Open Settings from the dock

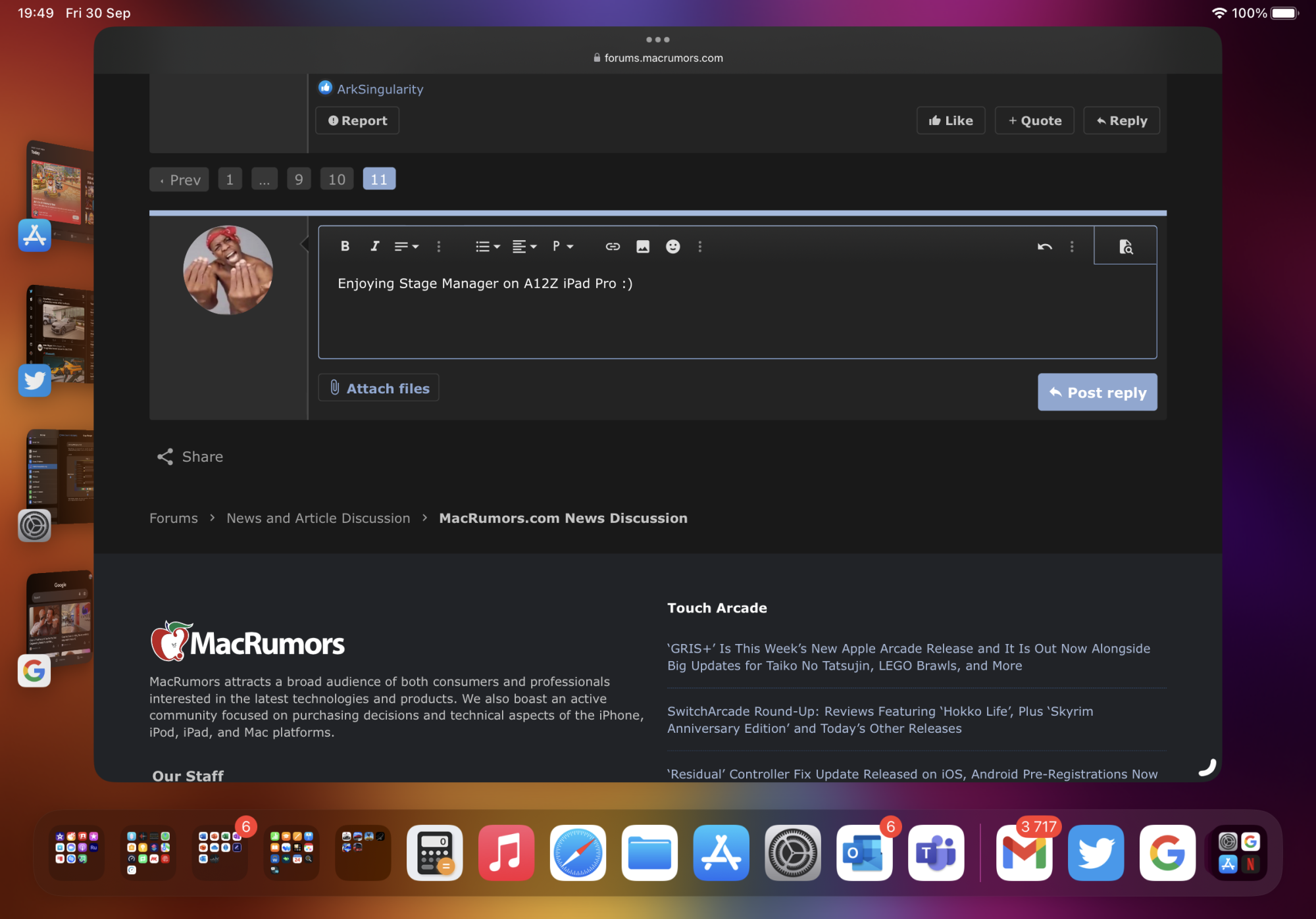793,853
